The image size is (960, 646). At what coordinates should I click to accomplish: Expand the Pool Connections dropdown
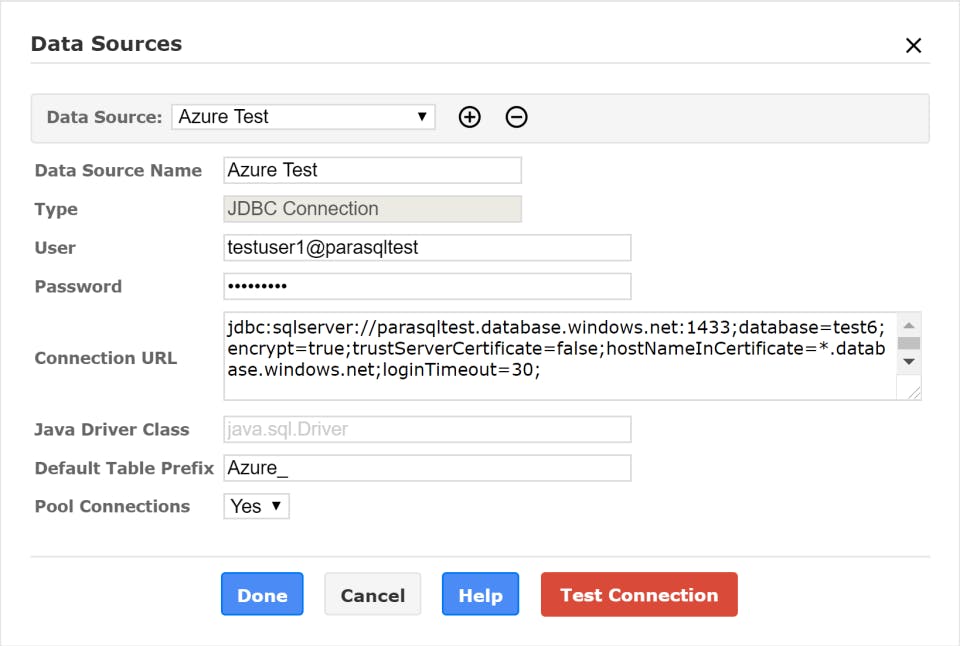tap(257, 507)
